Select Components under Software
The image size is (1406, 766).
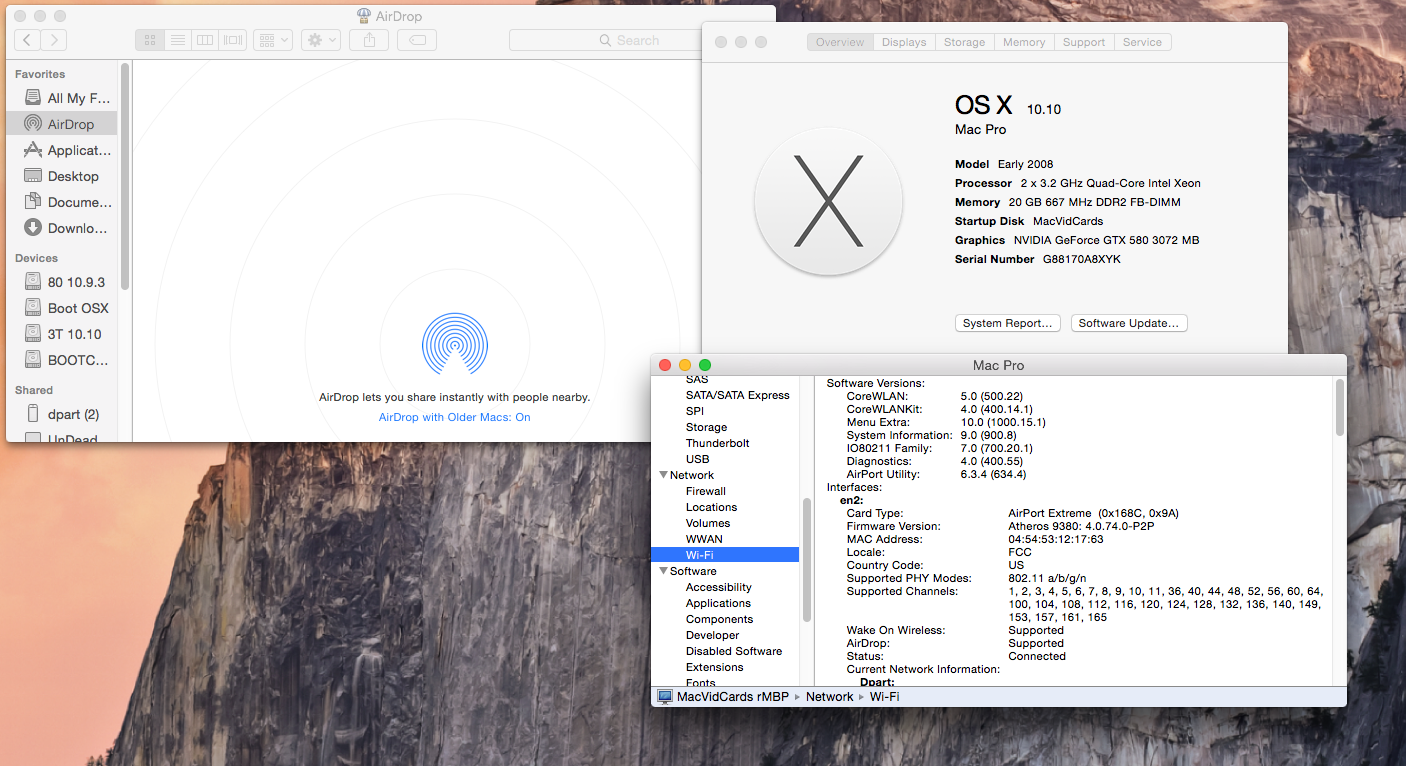pos(719,619)
